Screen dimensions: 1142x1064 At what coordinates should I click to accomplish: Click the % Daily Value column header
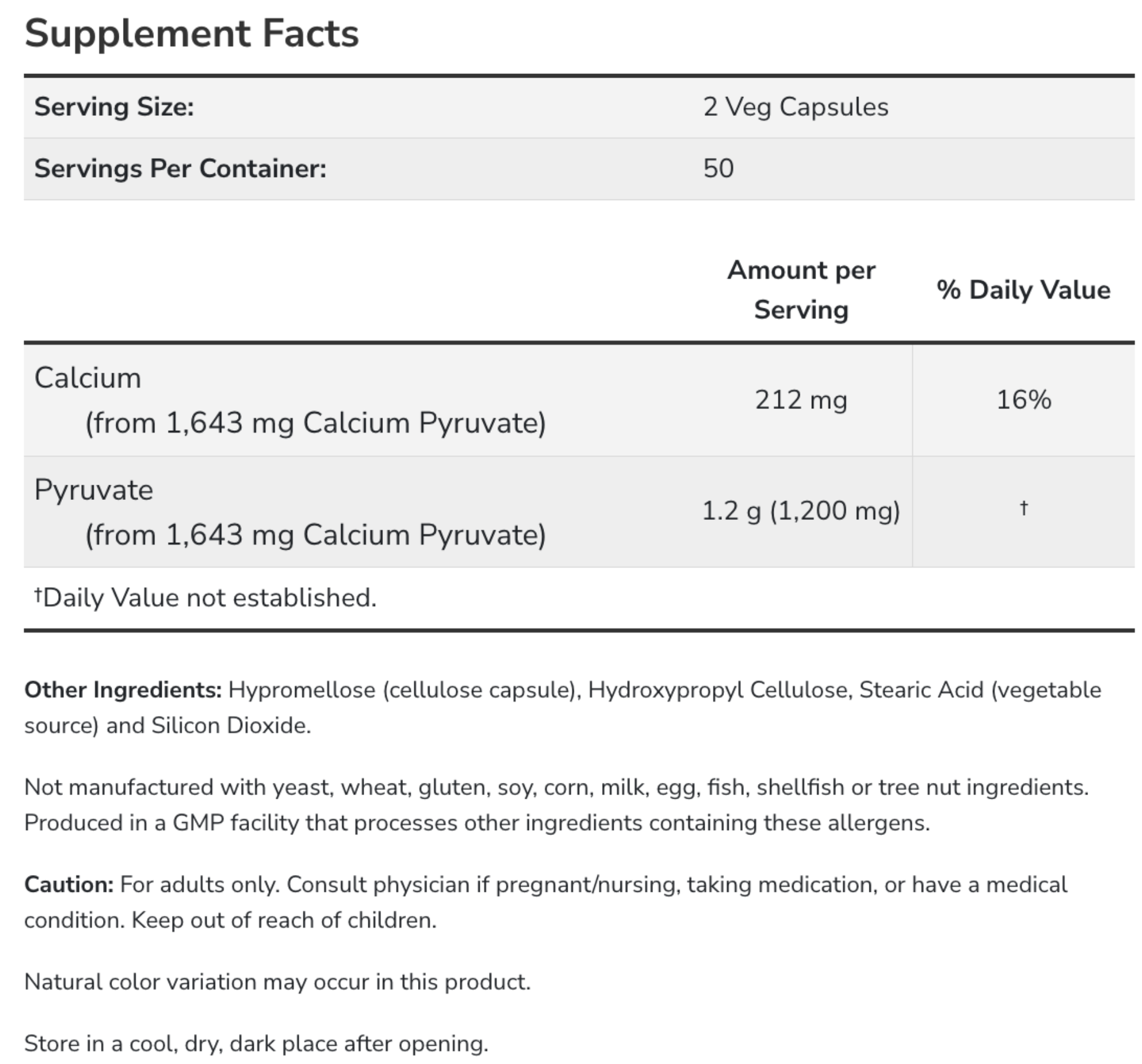point(1023,290)
